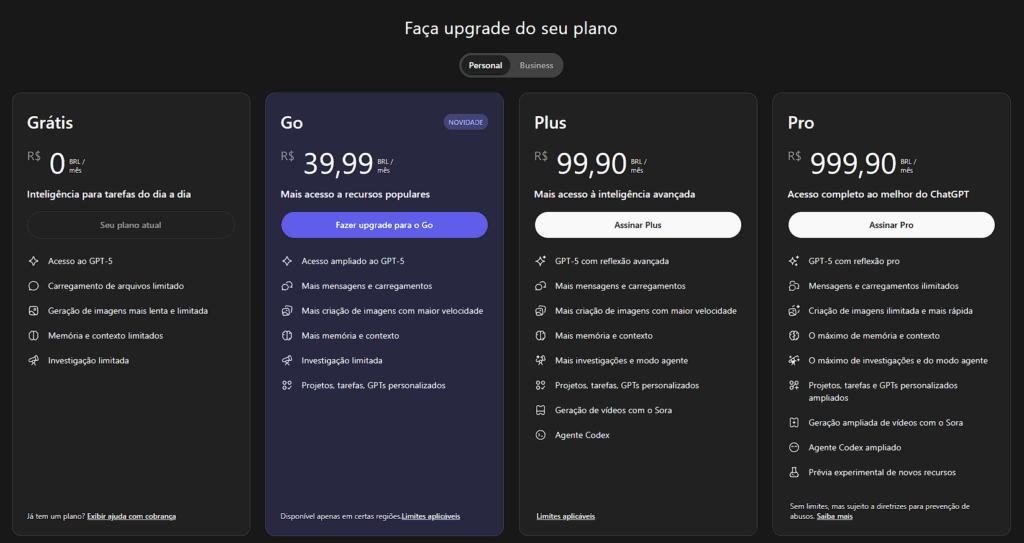Click the Assinar Pro button

coord(891,225)
